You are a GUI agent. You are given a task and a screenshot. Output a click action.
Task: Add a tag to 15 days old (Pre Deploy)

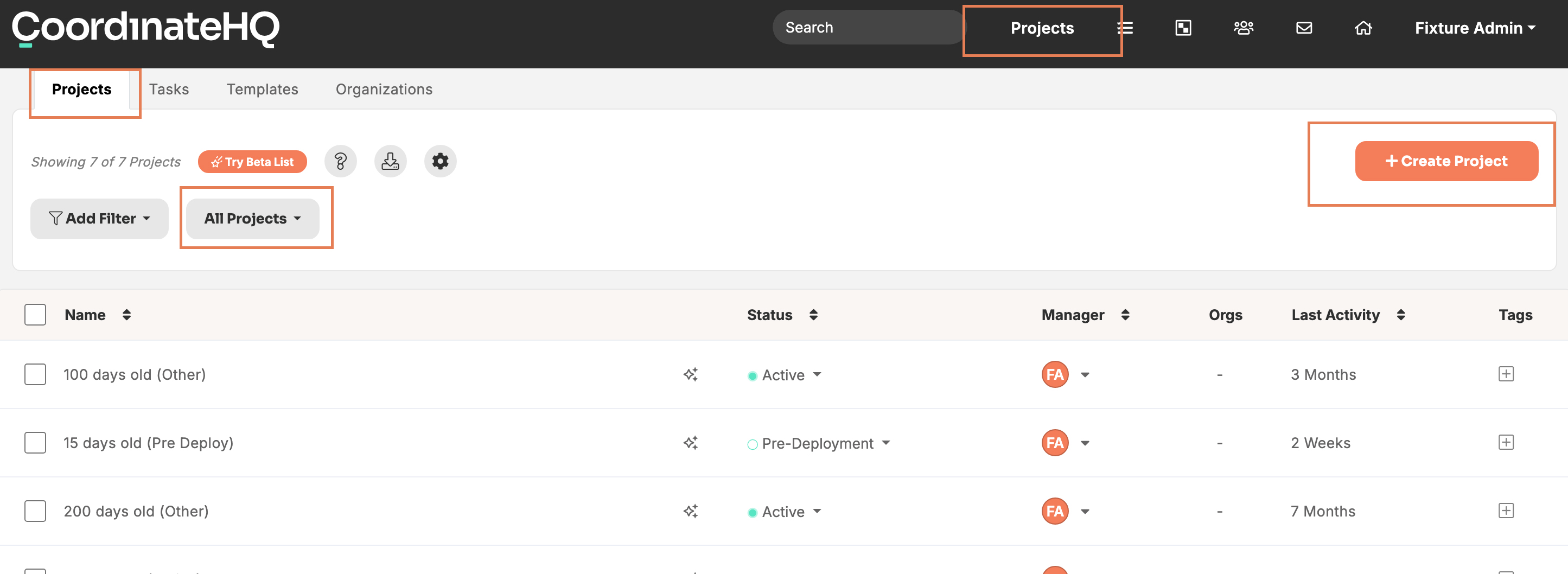pyautogui.click(x=1506, y=442)
